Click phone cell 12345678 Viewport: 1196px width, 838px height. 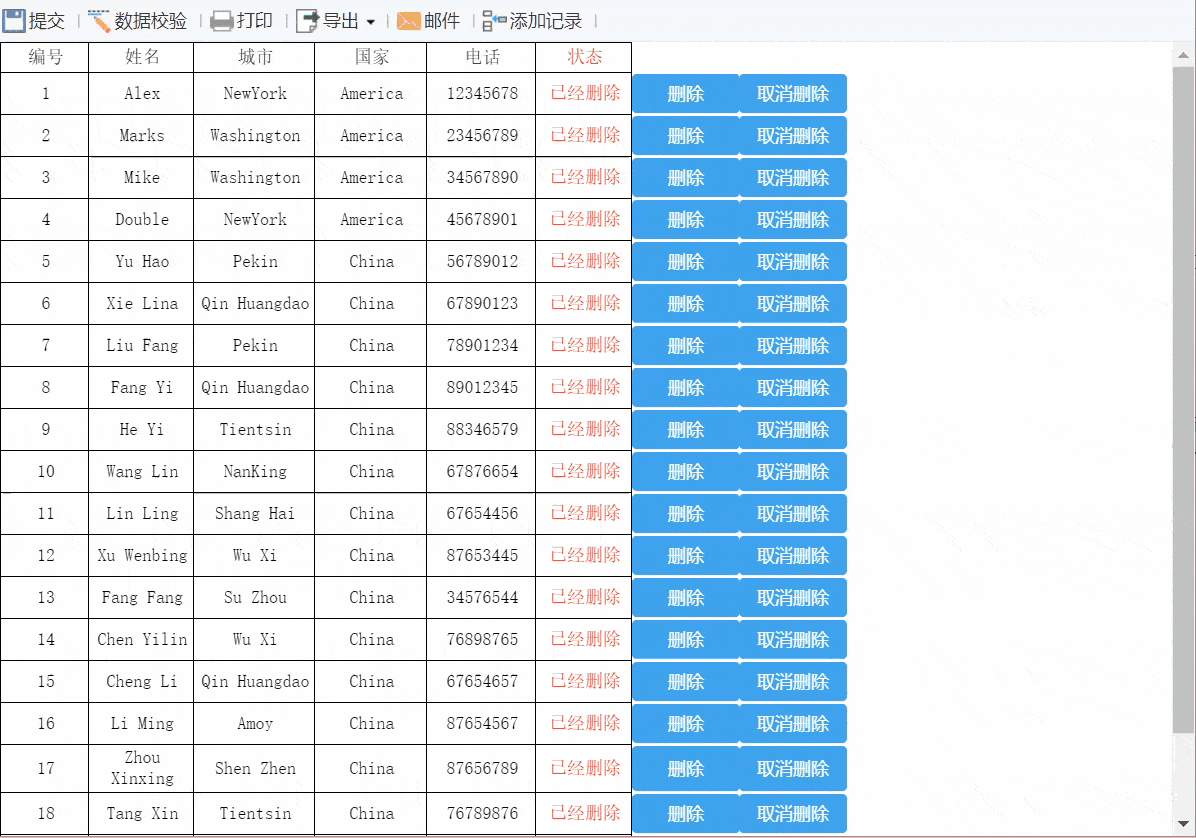click(x=481, y=94)
